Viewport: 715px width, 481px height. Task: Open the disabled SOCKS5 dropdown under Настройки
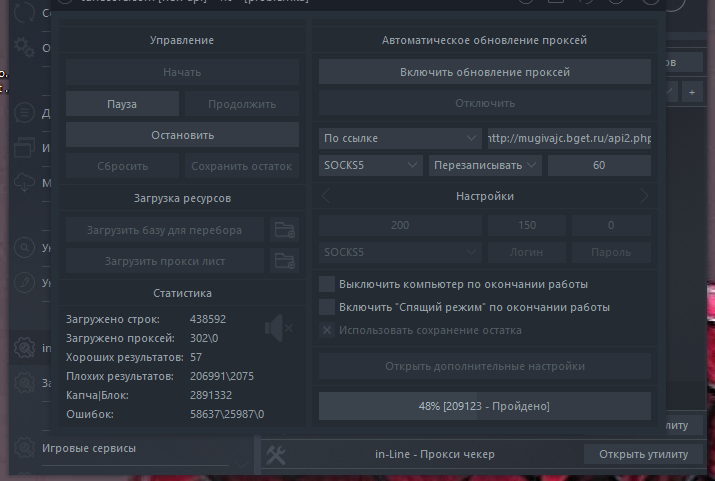[400, 252]
